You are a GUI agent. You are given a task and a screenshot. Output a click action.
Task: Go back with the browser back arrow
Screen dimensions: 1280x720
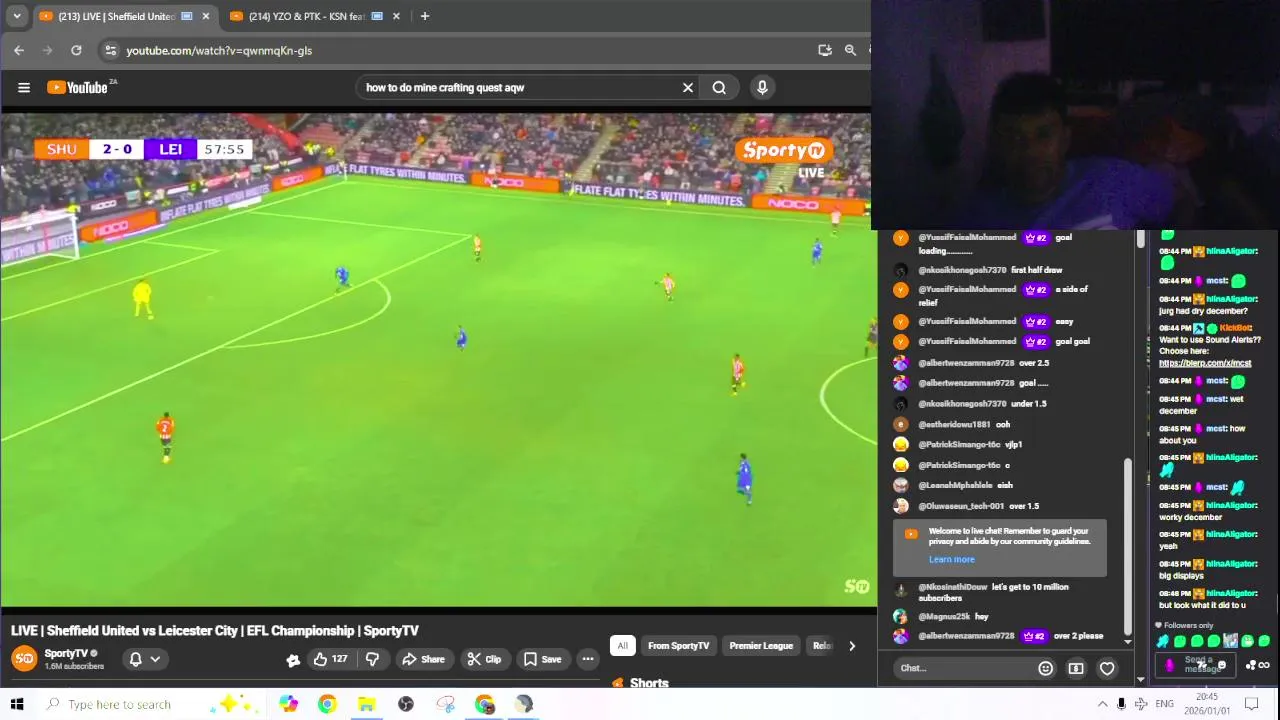click(x=19, y=50)
